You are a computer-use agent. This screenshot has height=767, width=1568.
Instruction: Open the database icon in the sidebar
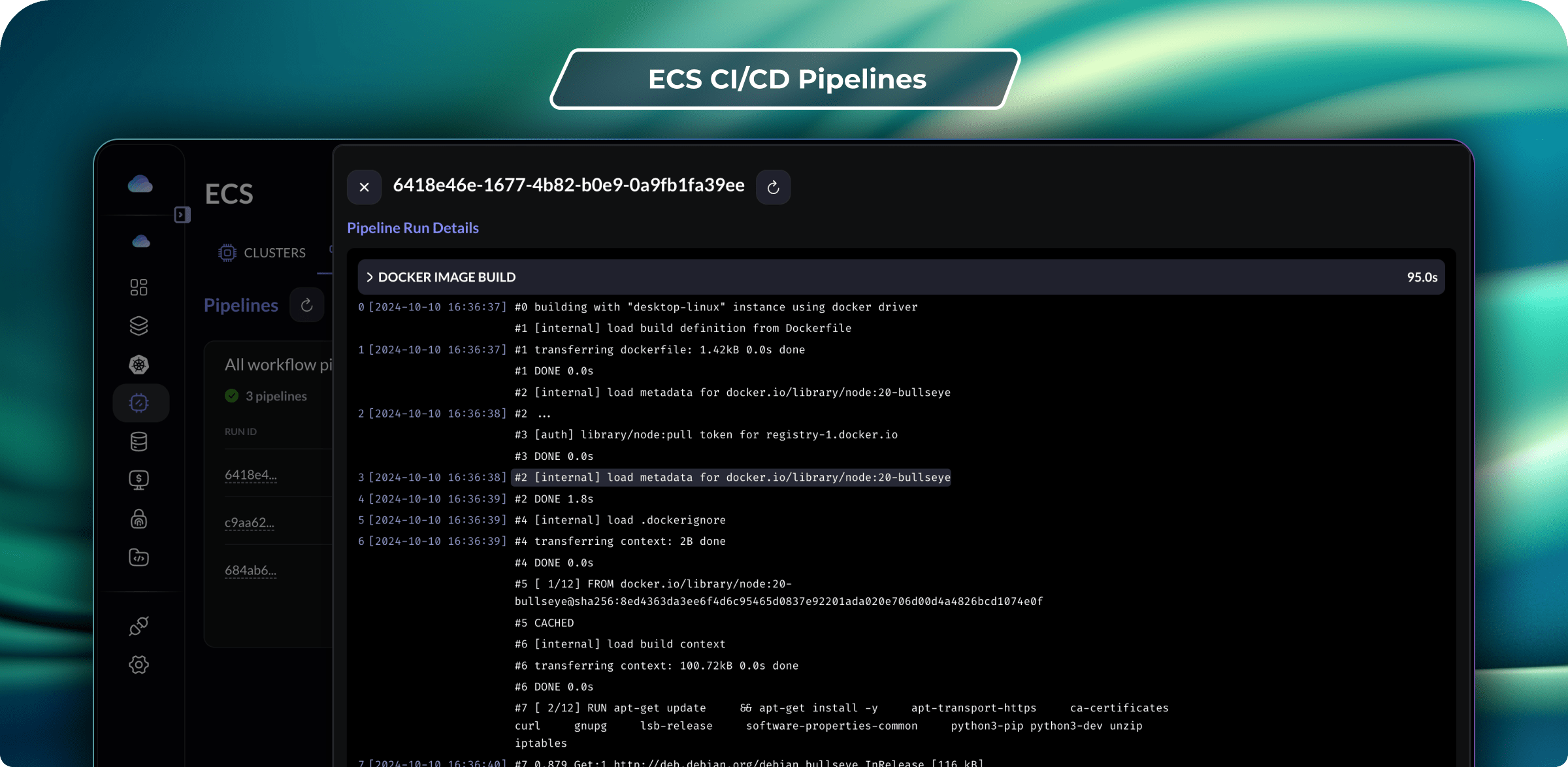[139, 441]
